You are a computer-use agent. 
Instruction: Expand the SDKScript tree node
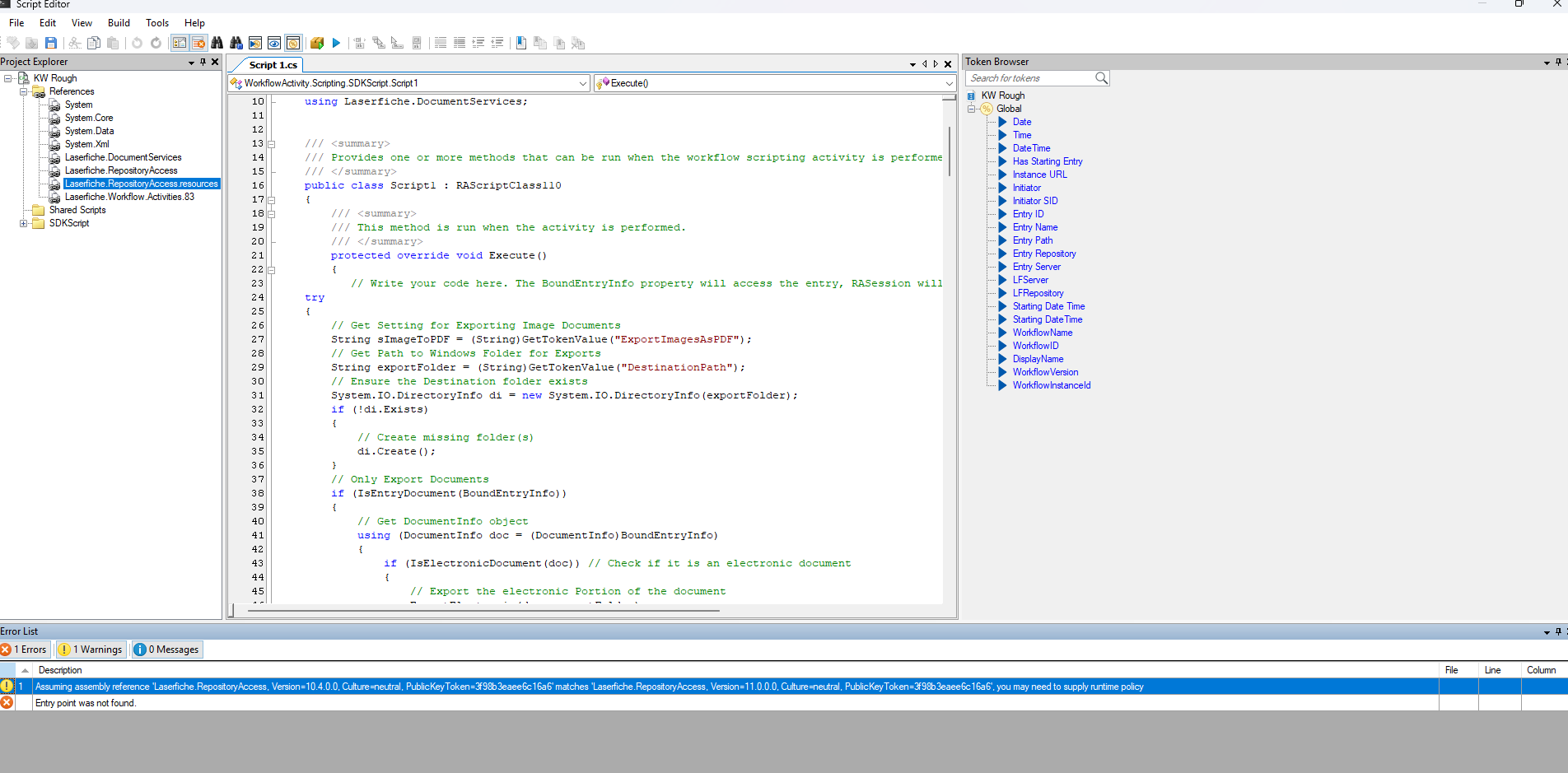[24, 223]
